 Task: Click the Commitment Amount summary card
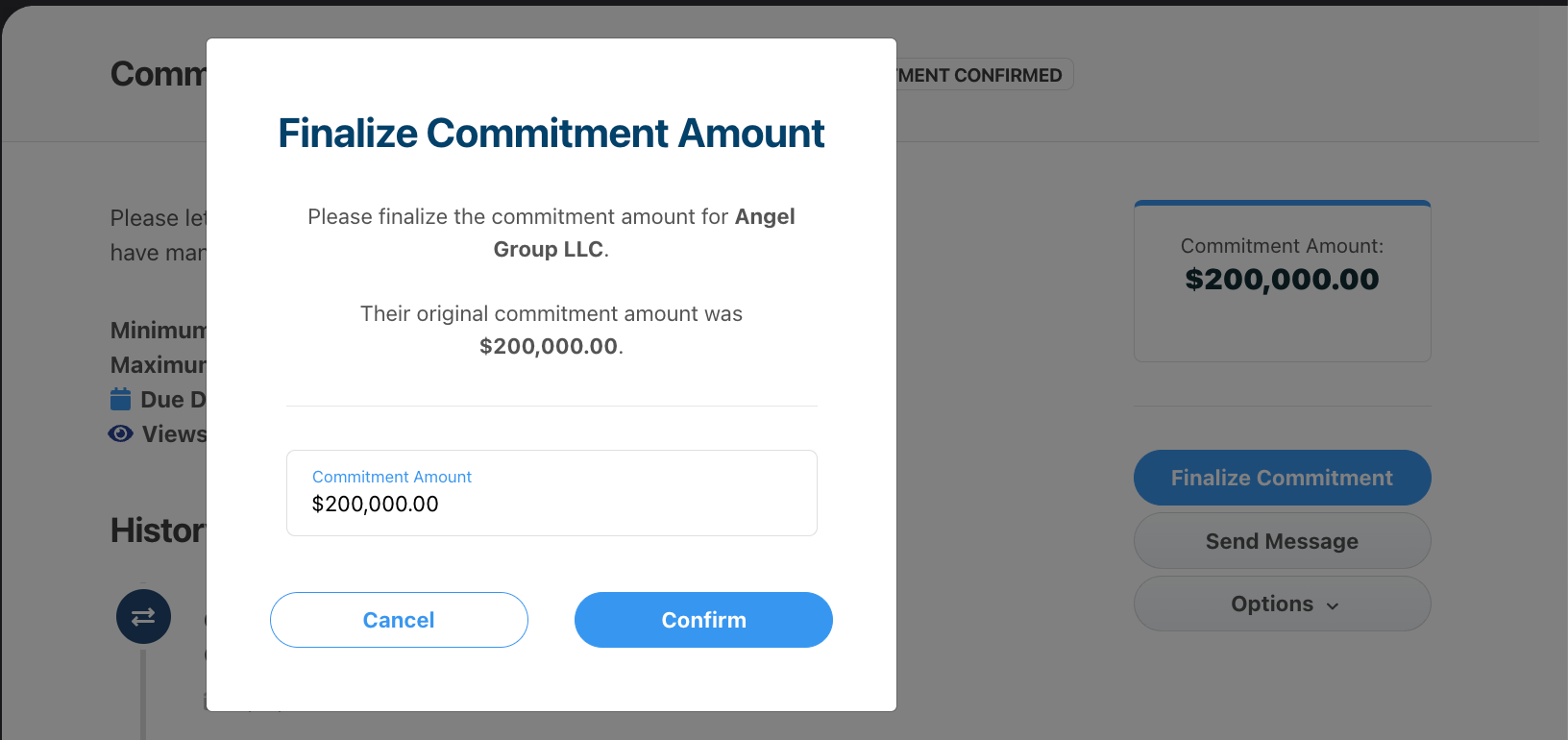click(1282, 281)
